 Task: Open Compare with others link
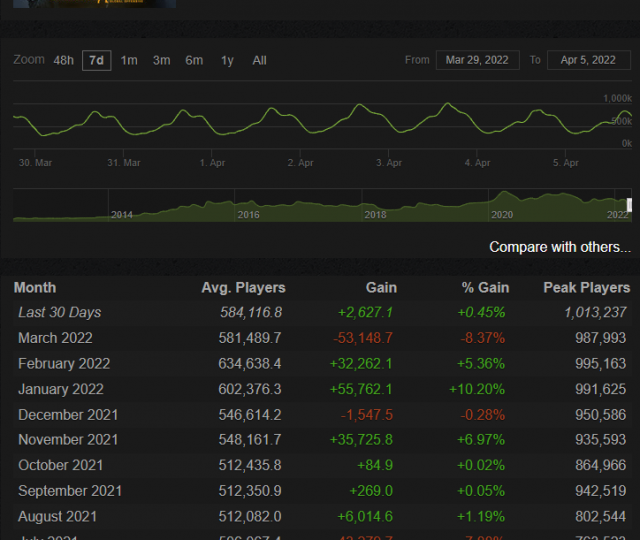pyautogui.click(x=560, y=246)
